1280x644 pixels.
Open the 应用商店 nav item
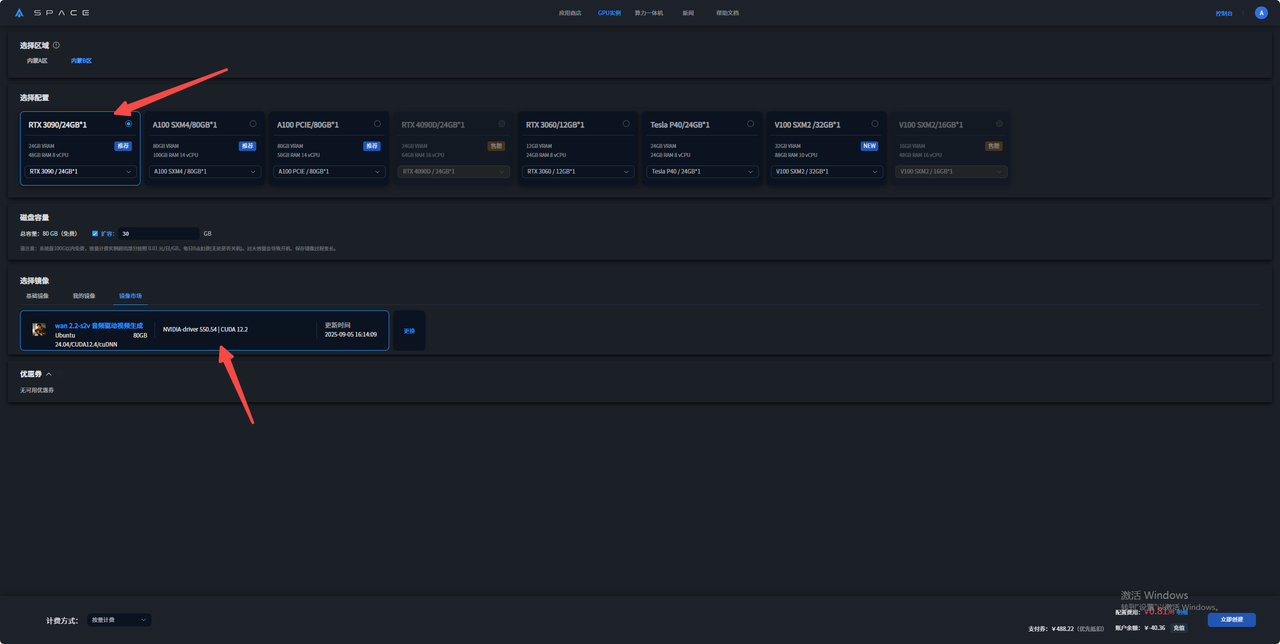click(x=570, y=13)
